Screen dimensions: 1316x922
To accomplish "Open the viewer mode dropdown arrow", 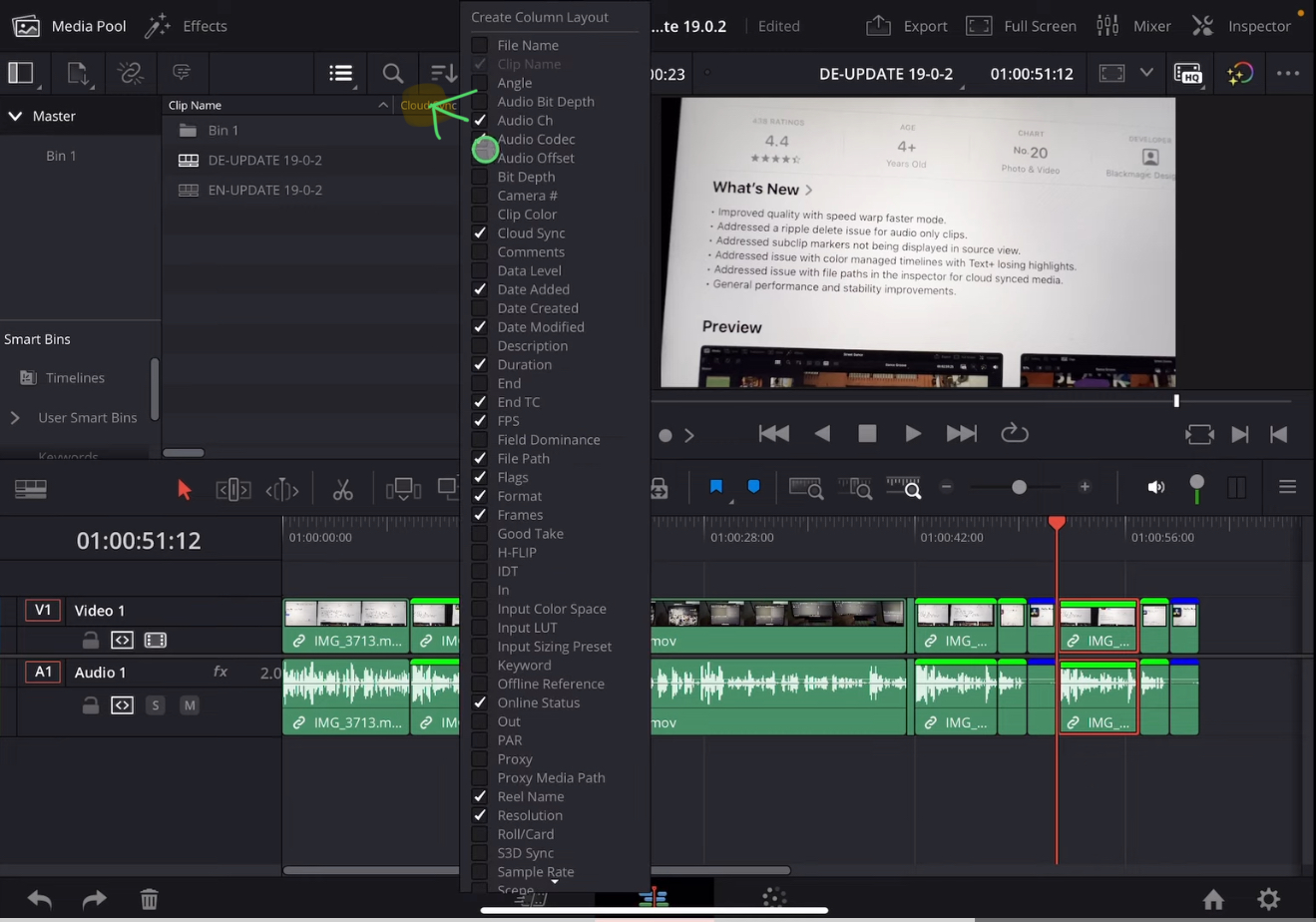I will click(x=1146, y=73).
